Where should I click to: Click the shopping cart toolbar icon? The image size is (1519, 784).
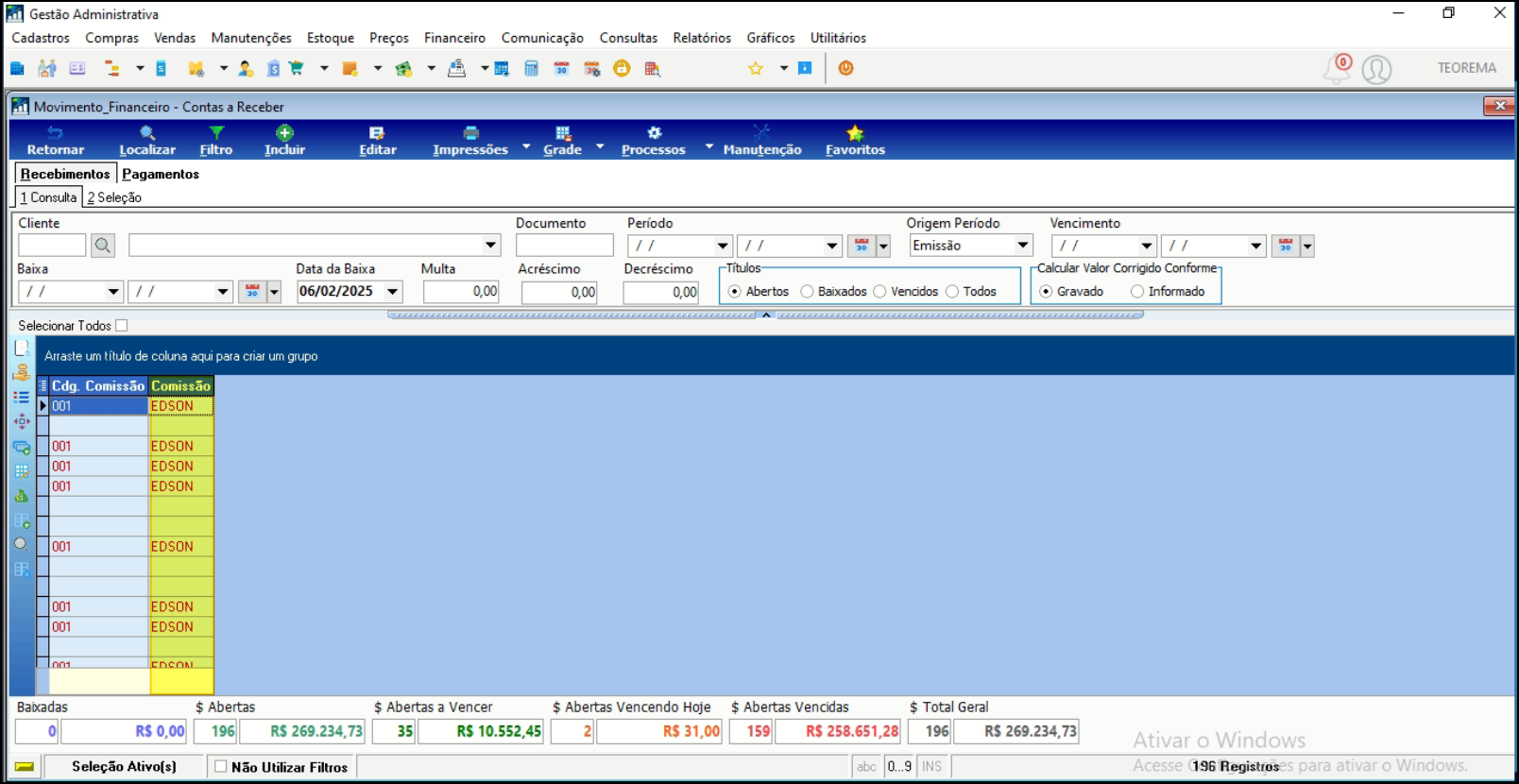297,68
